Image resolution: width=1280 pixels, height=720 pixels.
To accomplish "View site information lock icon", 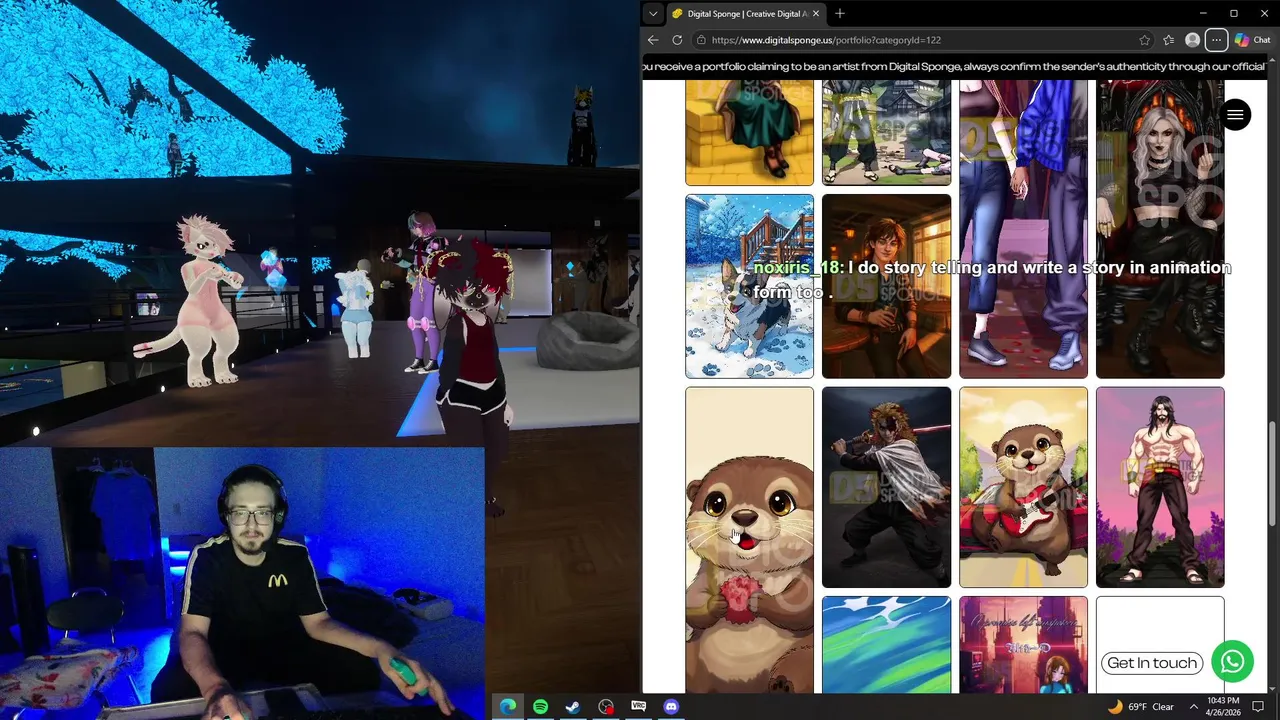I will click(702, 40).
